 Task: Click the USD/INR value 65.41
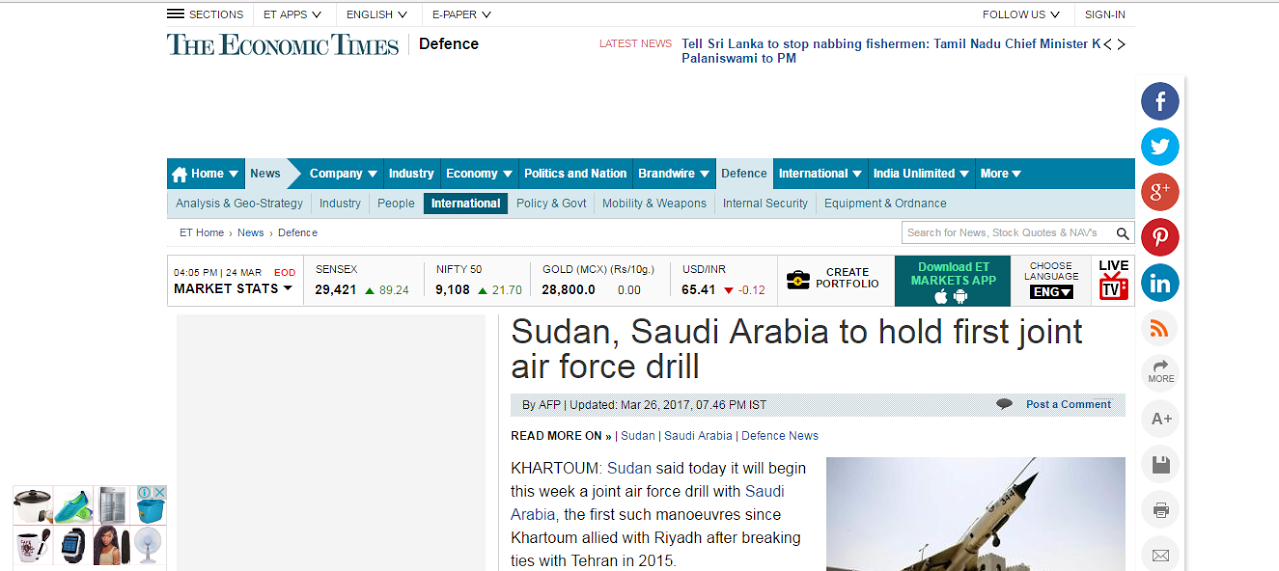pos(699,290)
